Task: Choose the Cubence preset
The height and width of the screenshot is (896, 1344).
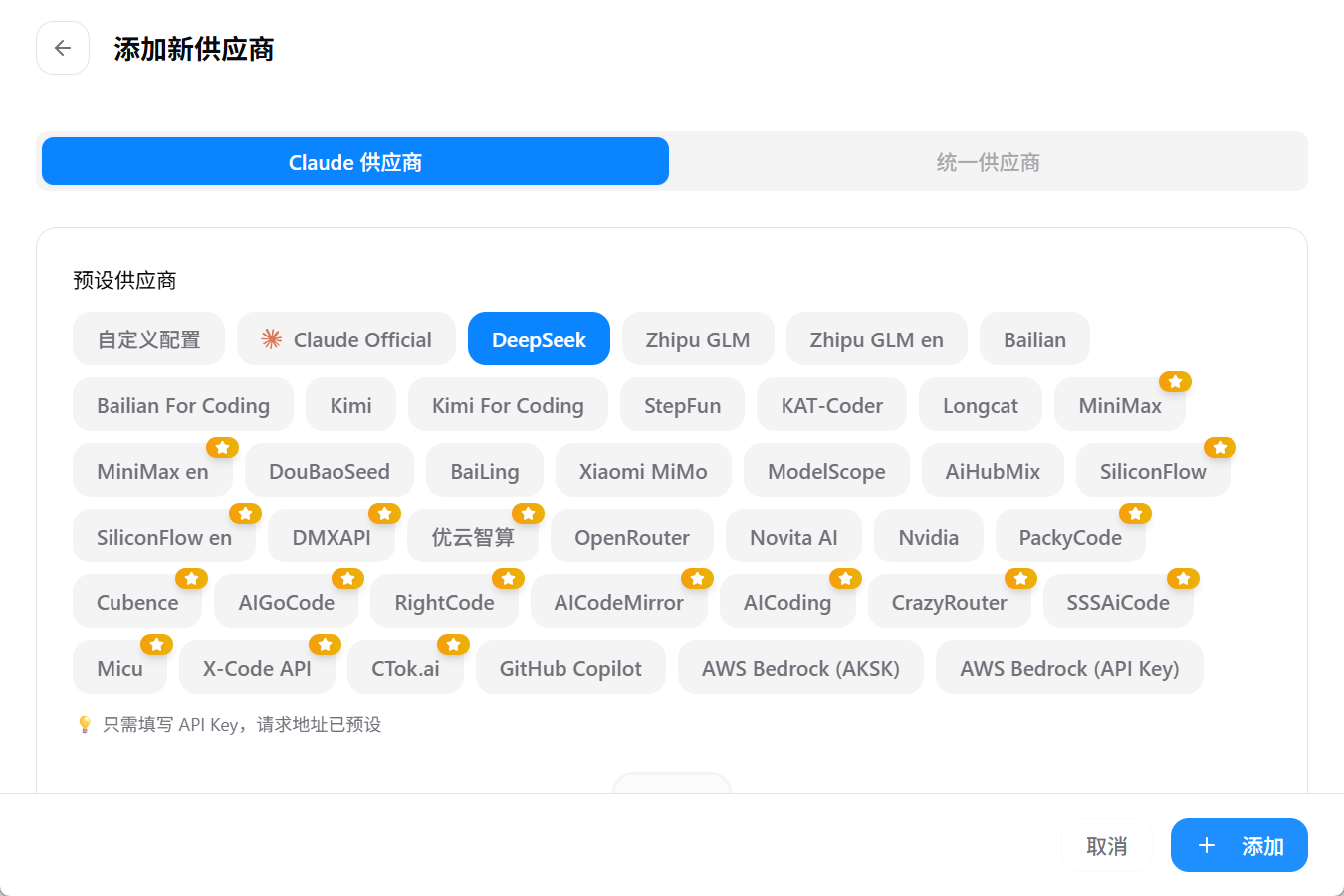Action: pyautogui.click(x=137, y=602)
